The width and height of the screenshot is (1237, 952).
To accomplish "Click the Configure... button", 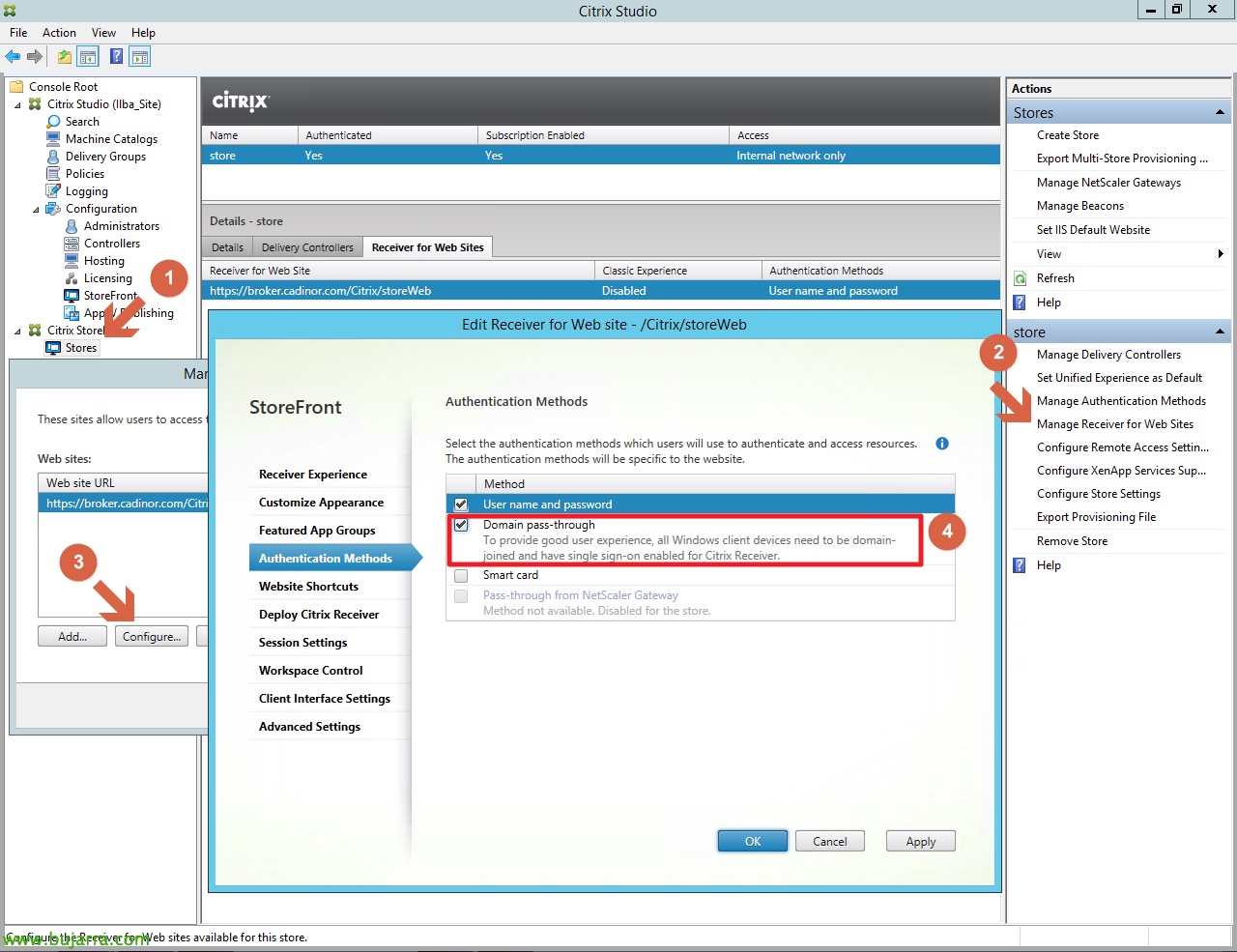I will click(152, 637).
